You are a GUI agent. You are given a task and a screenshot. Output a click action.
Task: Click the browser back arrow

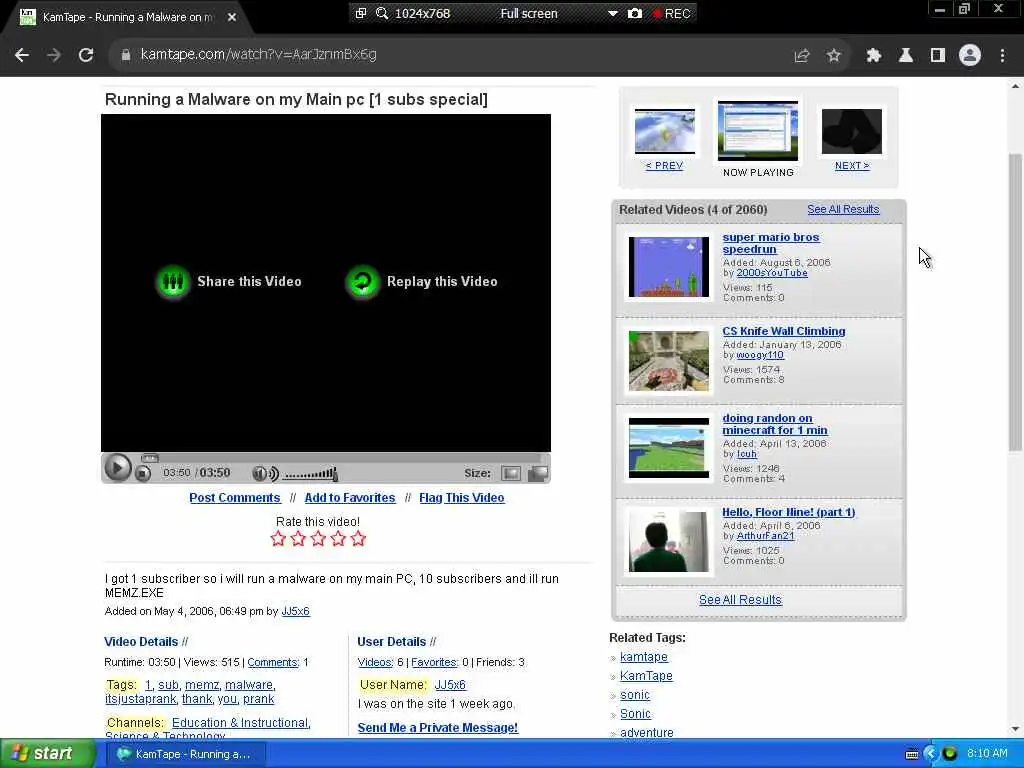[x=22, y=55]
